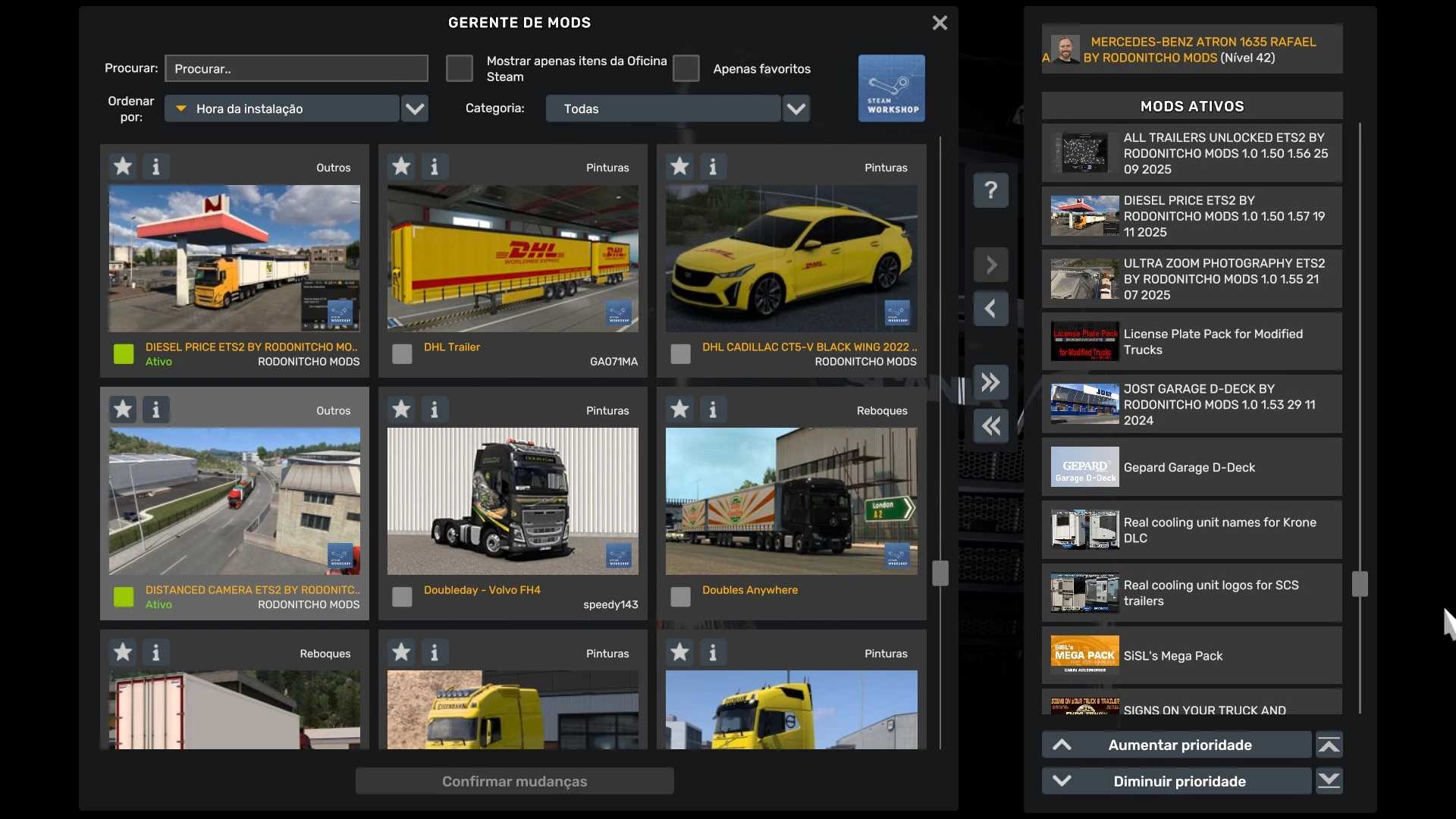Click the single right arrow activate mod

[x=990, y=265]
